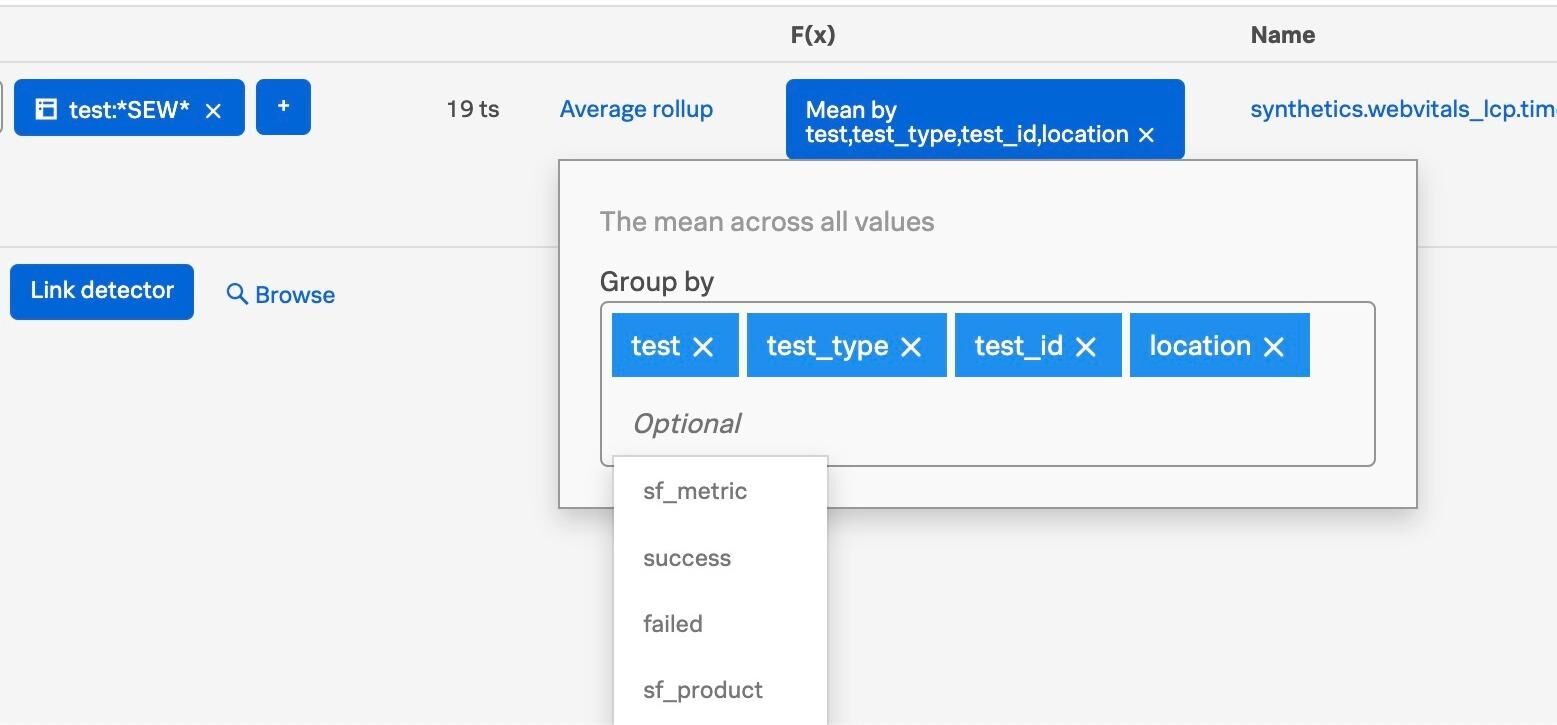Click the grid icon inside the test:*SEW* chip
Screen dimensions: 1557x725
click(46, 108)
